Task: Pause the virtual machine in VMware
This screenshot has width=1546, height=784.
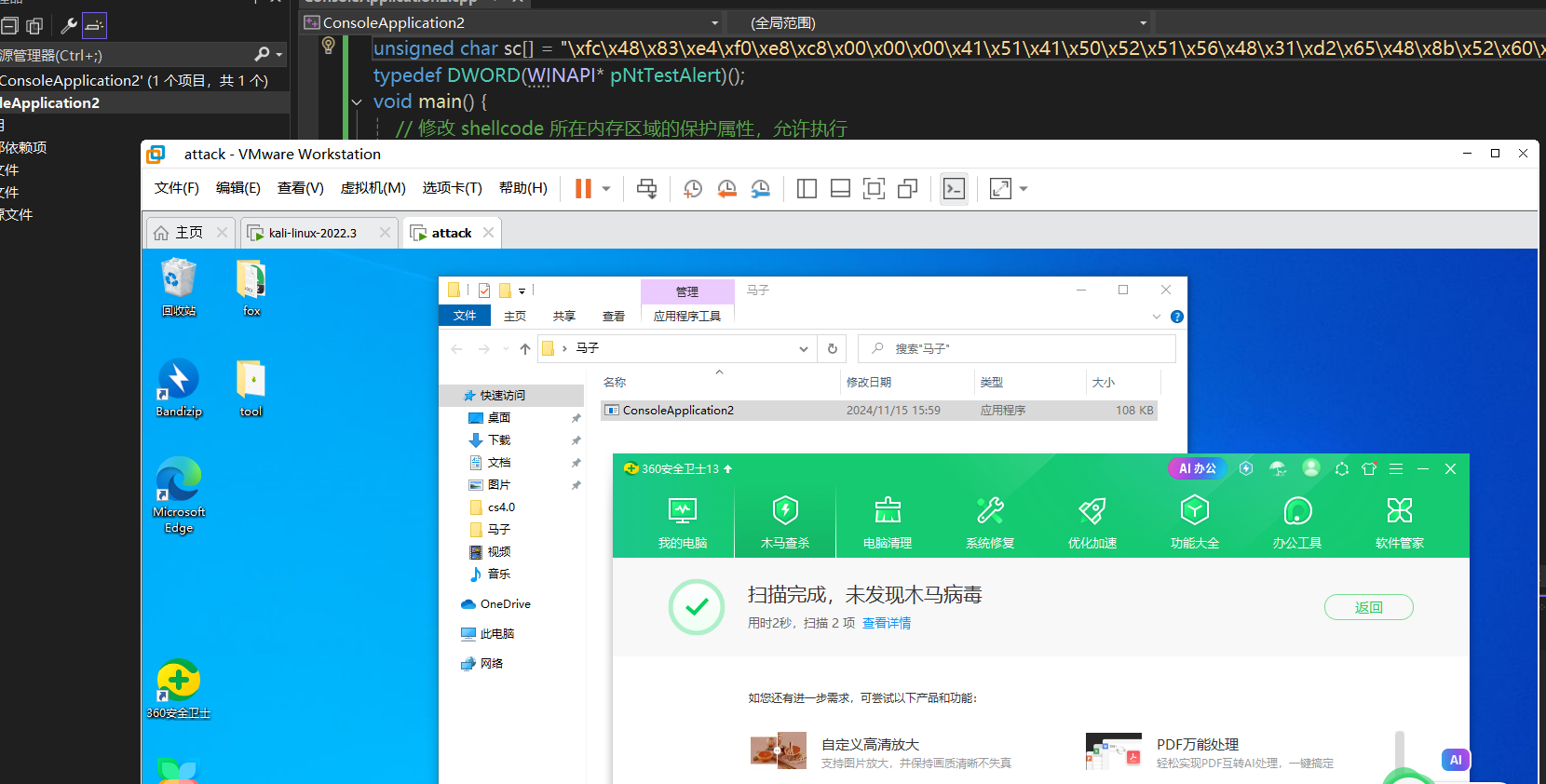Action: click(x=583, y=189)
